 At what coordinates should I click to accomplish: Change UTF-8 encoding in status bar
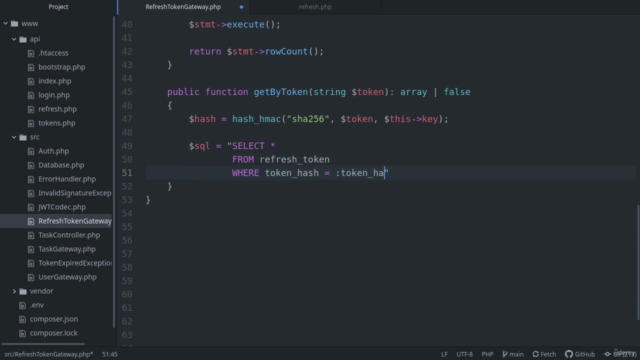464,354
